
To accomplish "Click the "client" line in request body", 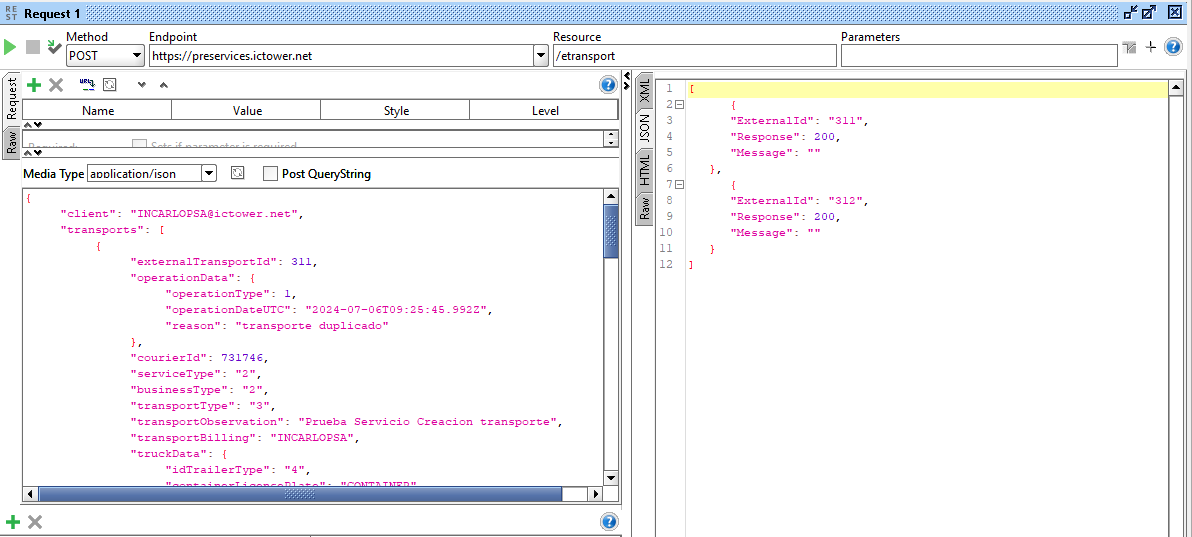I will click(182, 214).
